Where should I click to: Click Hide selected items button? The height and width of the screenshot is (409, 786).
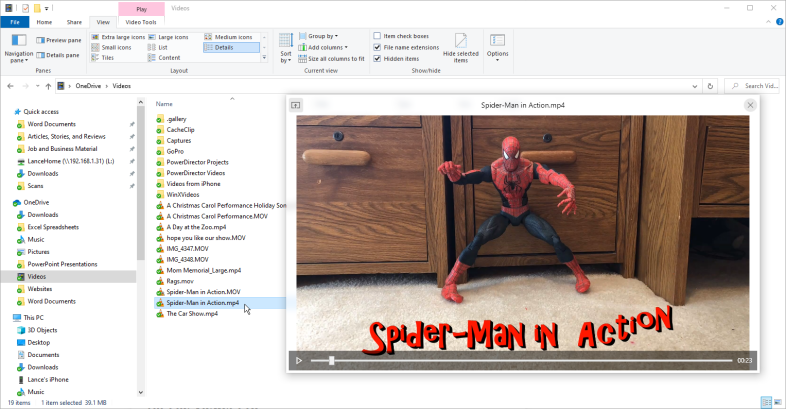pyautogui.click(x=461, y=48)
